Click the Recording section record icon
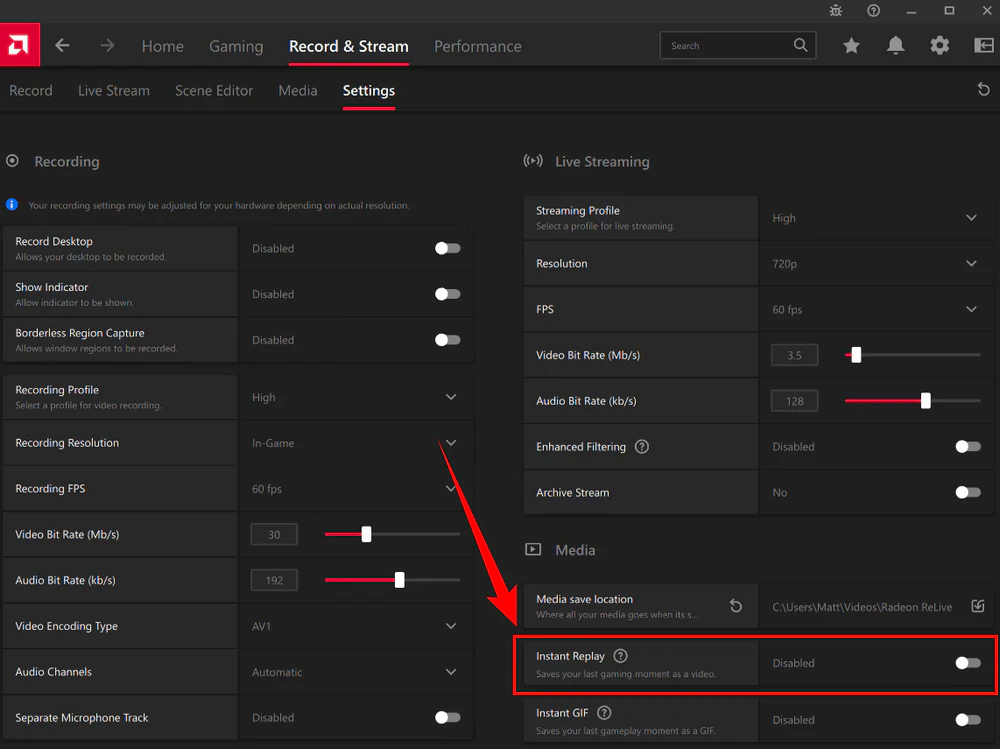Image resolution: width=1000 pixels, height=749 pixels. [x=12, y=161]
